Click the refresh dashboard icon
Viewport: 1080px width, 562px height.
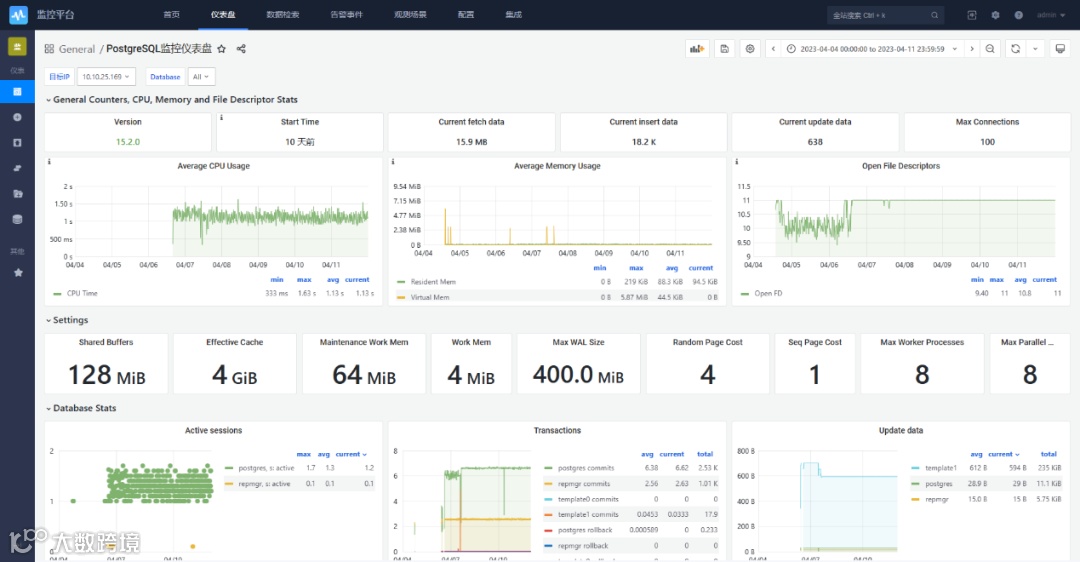tap(1015, 49)
